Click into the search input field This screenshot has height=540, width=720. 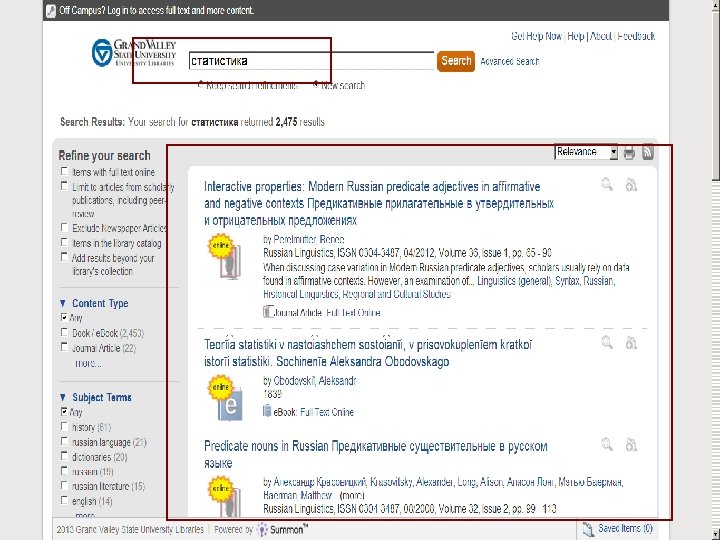click(311, 61)
